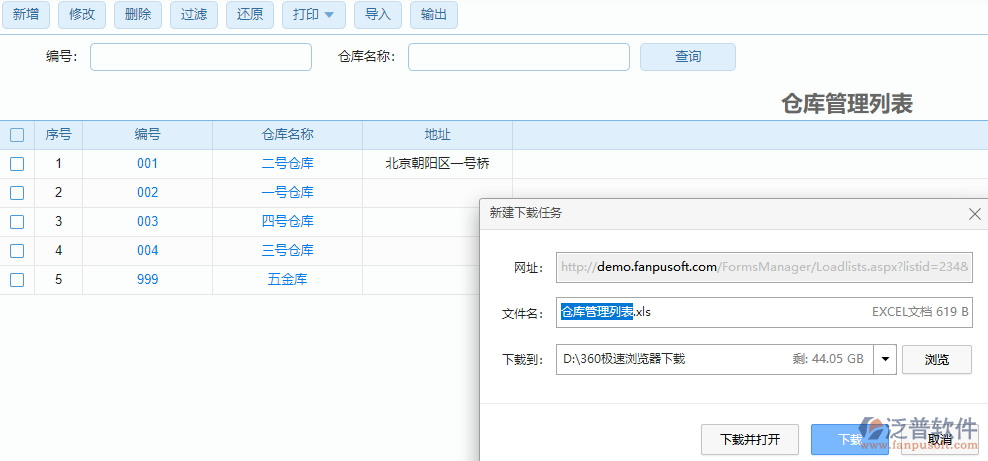Viewport: 988px width, 461px height.
Task: Focus the 仓库名称 search field
Action: 519,57
